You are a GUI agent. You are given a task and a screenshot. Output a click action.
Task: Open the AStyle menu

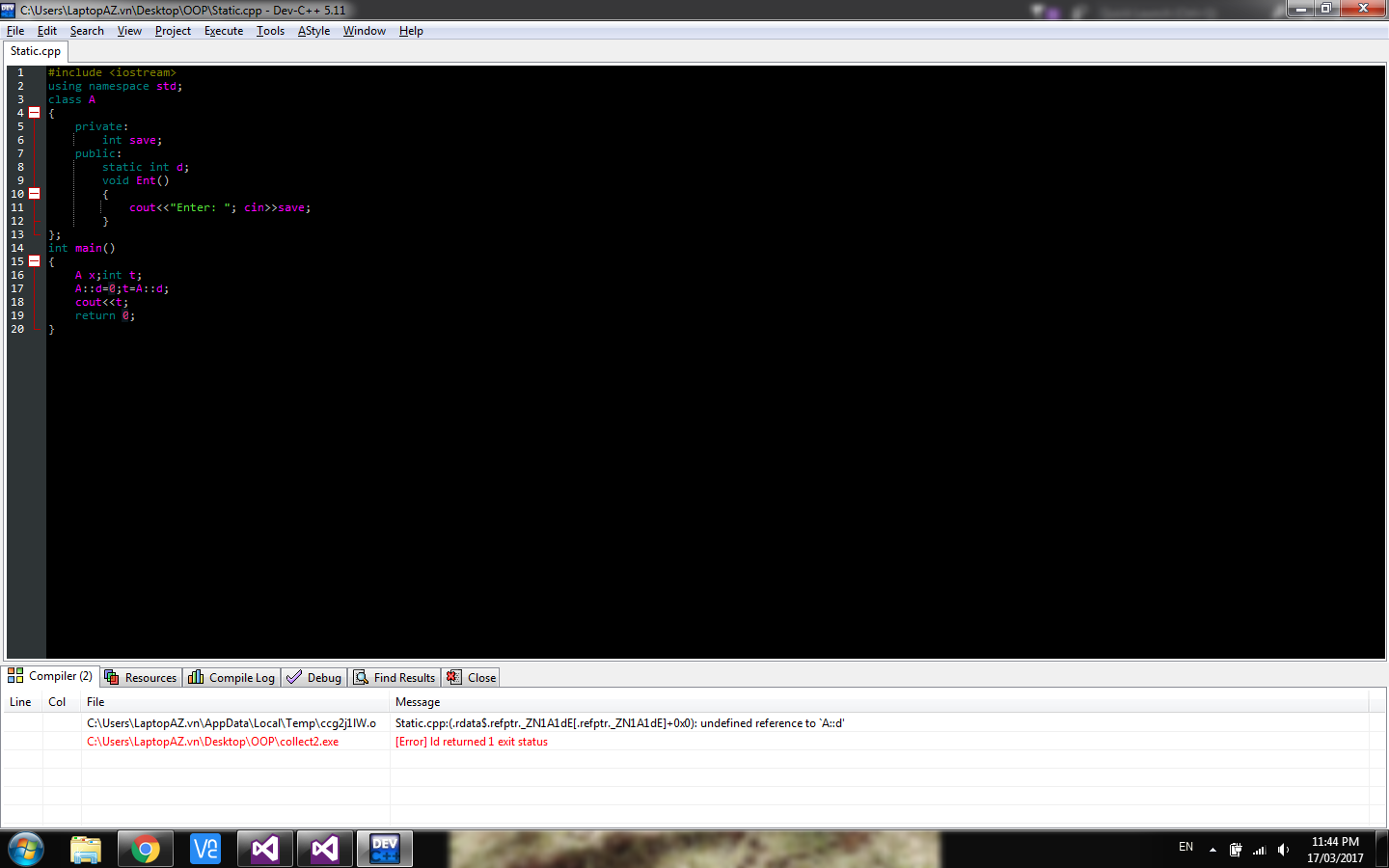click(x=313, y=31)
